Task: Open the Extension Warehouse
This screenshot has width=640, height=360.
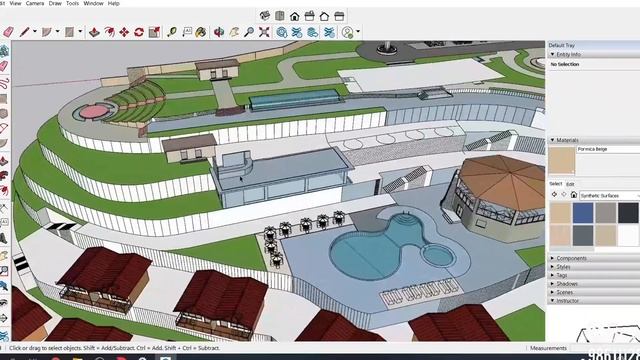Action: pos(297,32)
